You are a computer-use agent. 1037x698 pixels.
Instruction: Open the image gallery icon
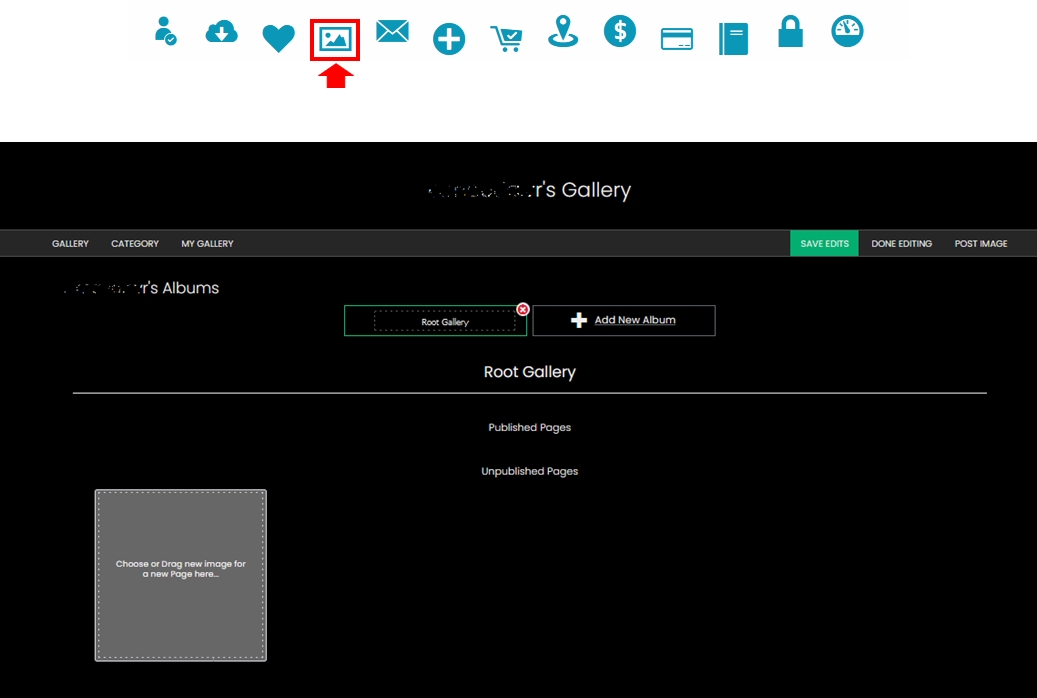pos(335,40)
